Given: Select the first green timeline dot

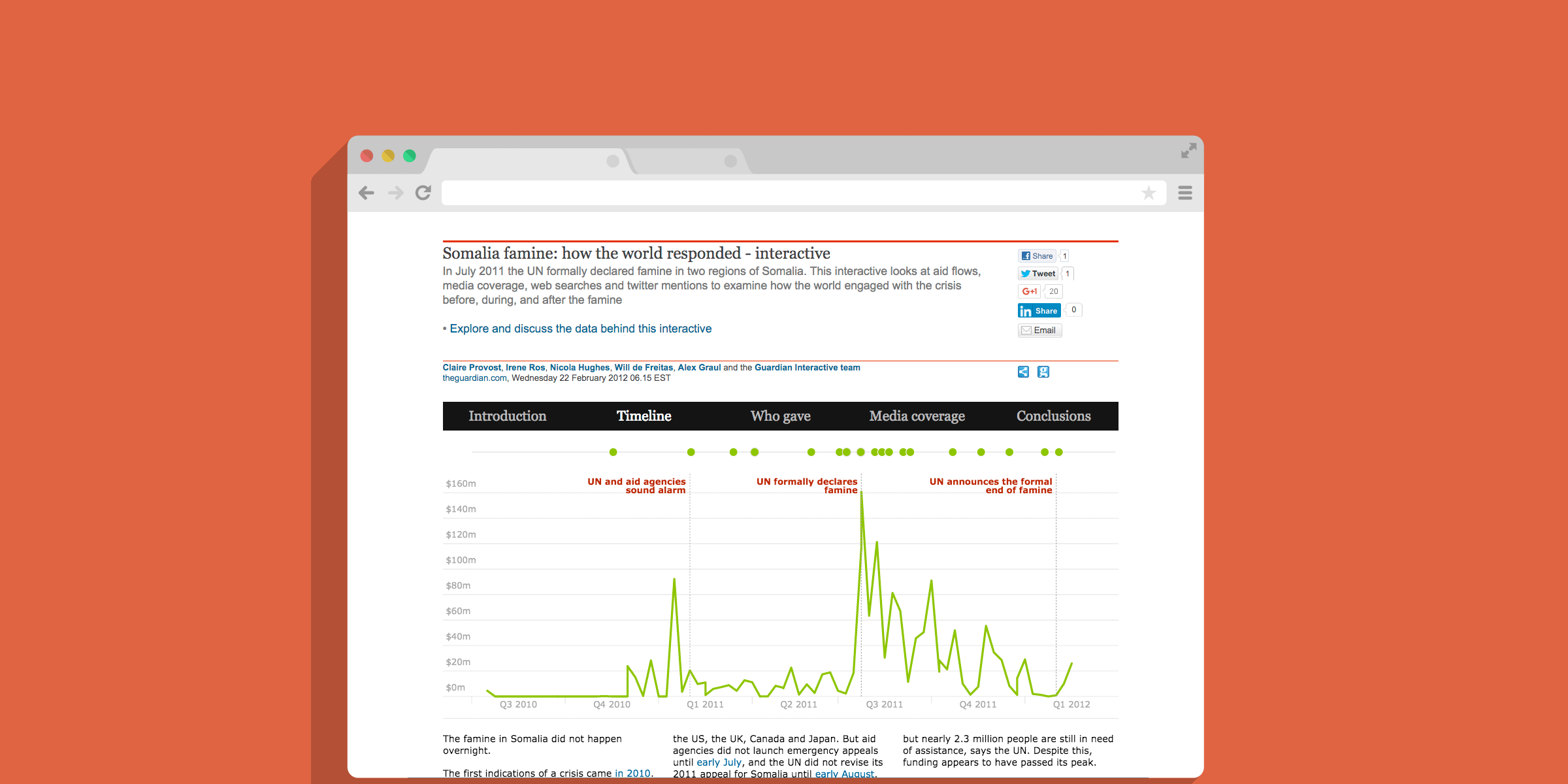Looking at the screenshot, I should 613,452.
